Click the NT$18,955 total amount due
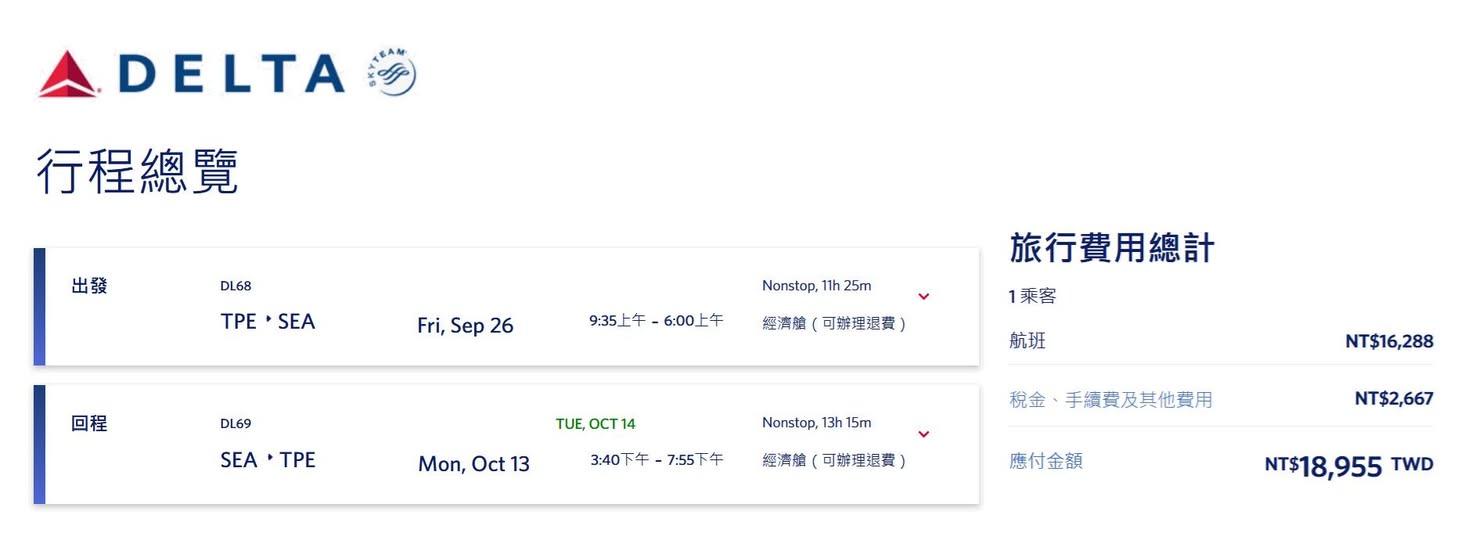Viewport: 1464px width, 540px height. (1340, 466)
